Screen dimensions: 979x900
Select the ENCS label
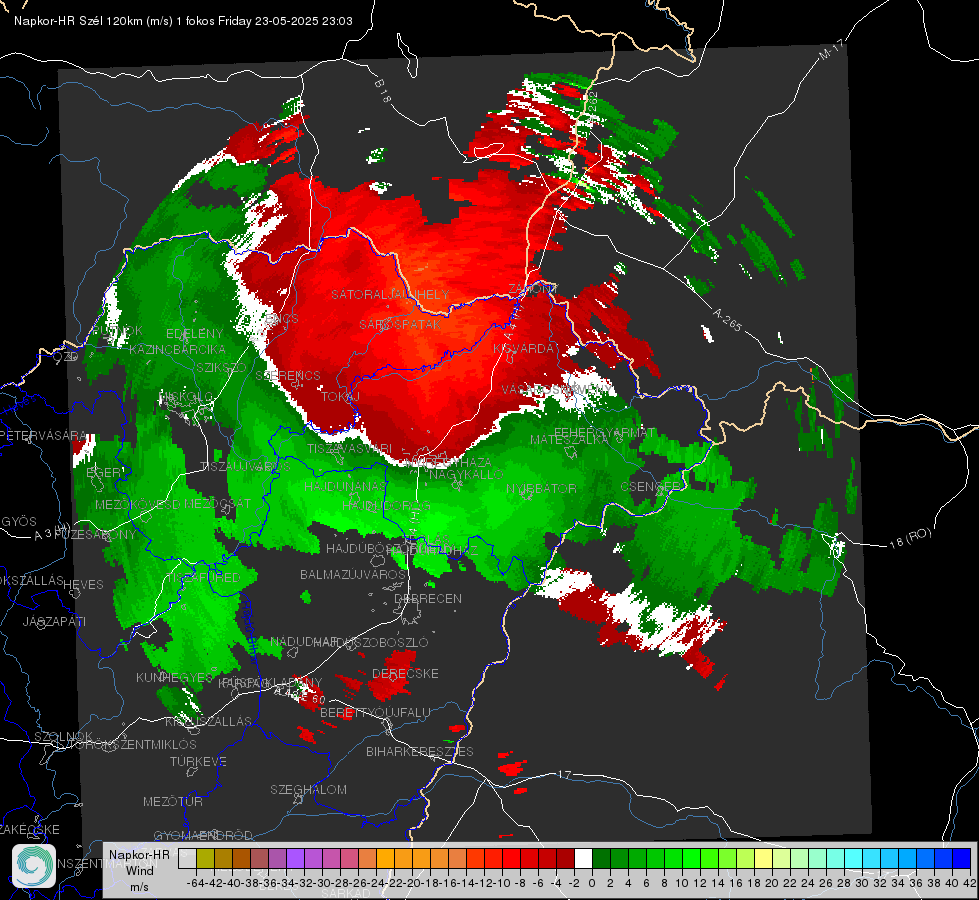[282, 319]
